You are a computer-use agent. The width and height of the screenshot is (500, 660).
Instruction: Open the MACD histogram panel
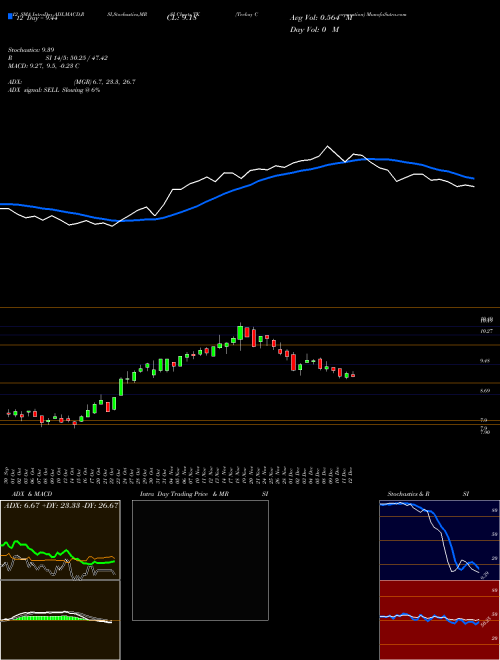[x=60, y=620]
